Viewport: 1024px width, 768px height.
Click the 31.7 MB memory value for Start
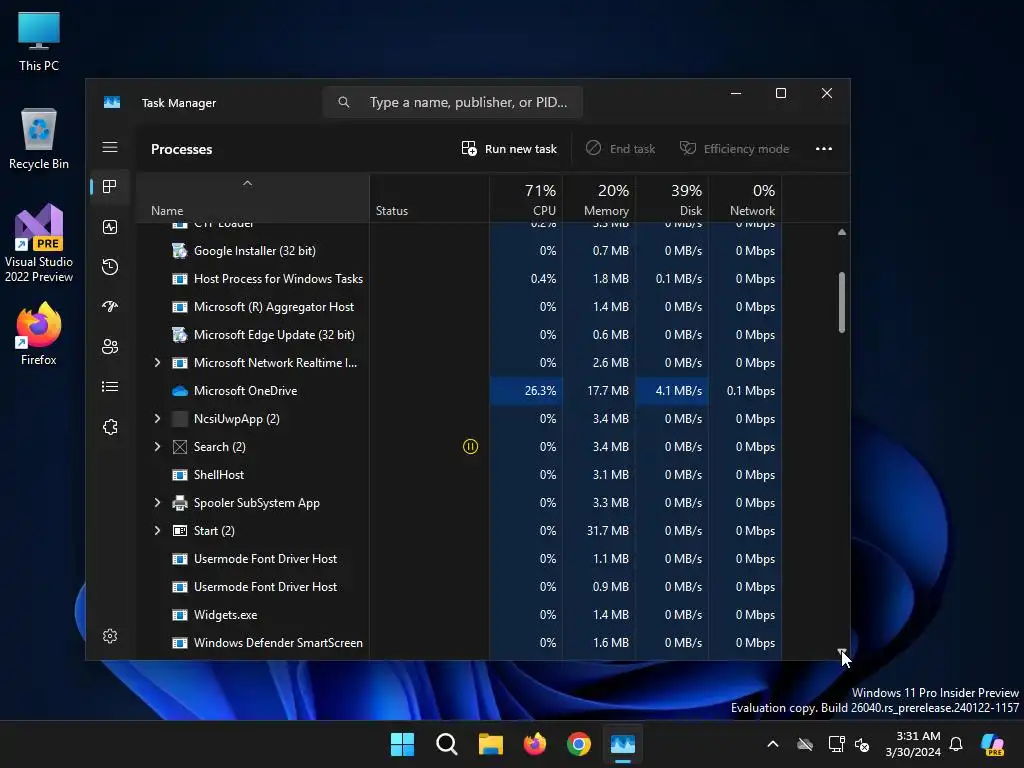(607, 531)
